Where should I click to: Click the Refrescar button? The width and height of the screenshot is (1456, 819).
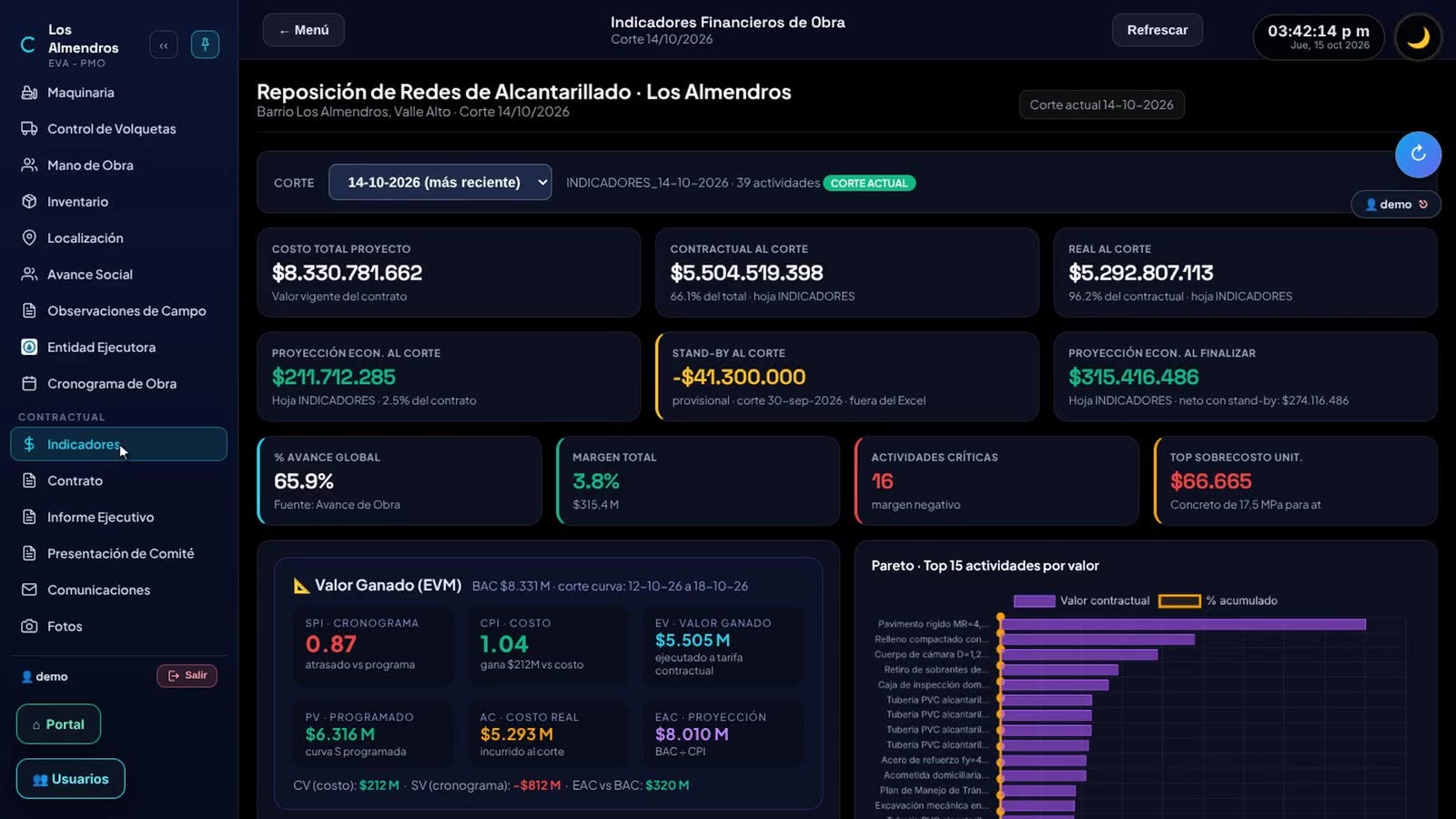click(x=1157, y=30)
